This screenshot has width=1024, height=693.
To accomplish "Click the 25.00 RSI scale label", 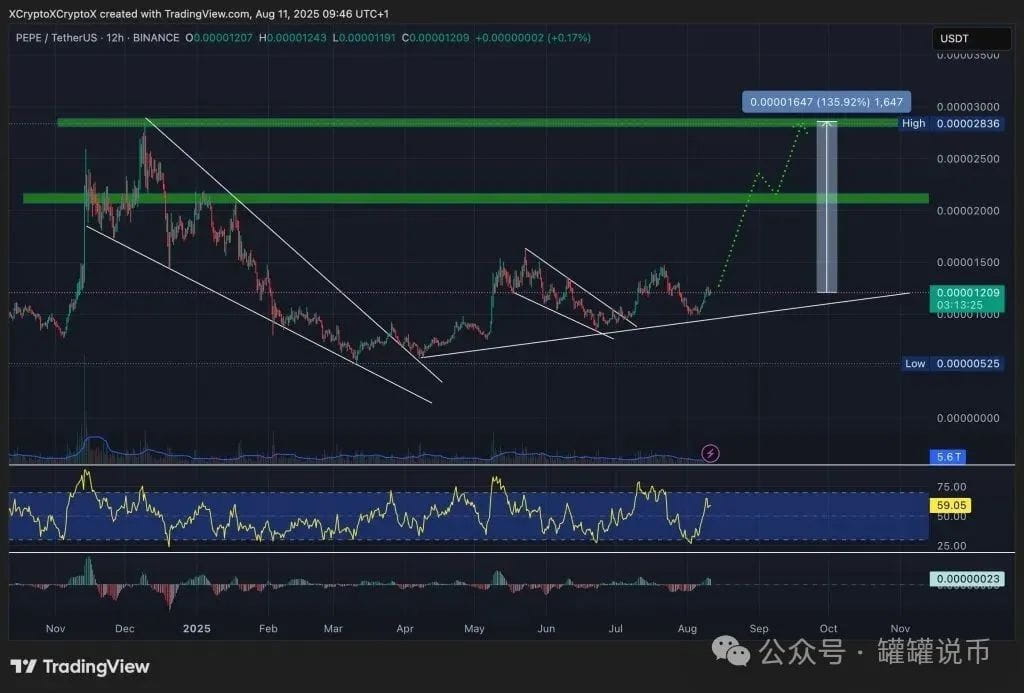I will pos(951,545).
